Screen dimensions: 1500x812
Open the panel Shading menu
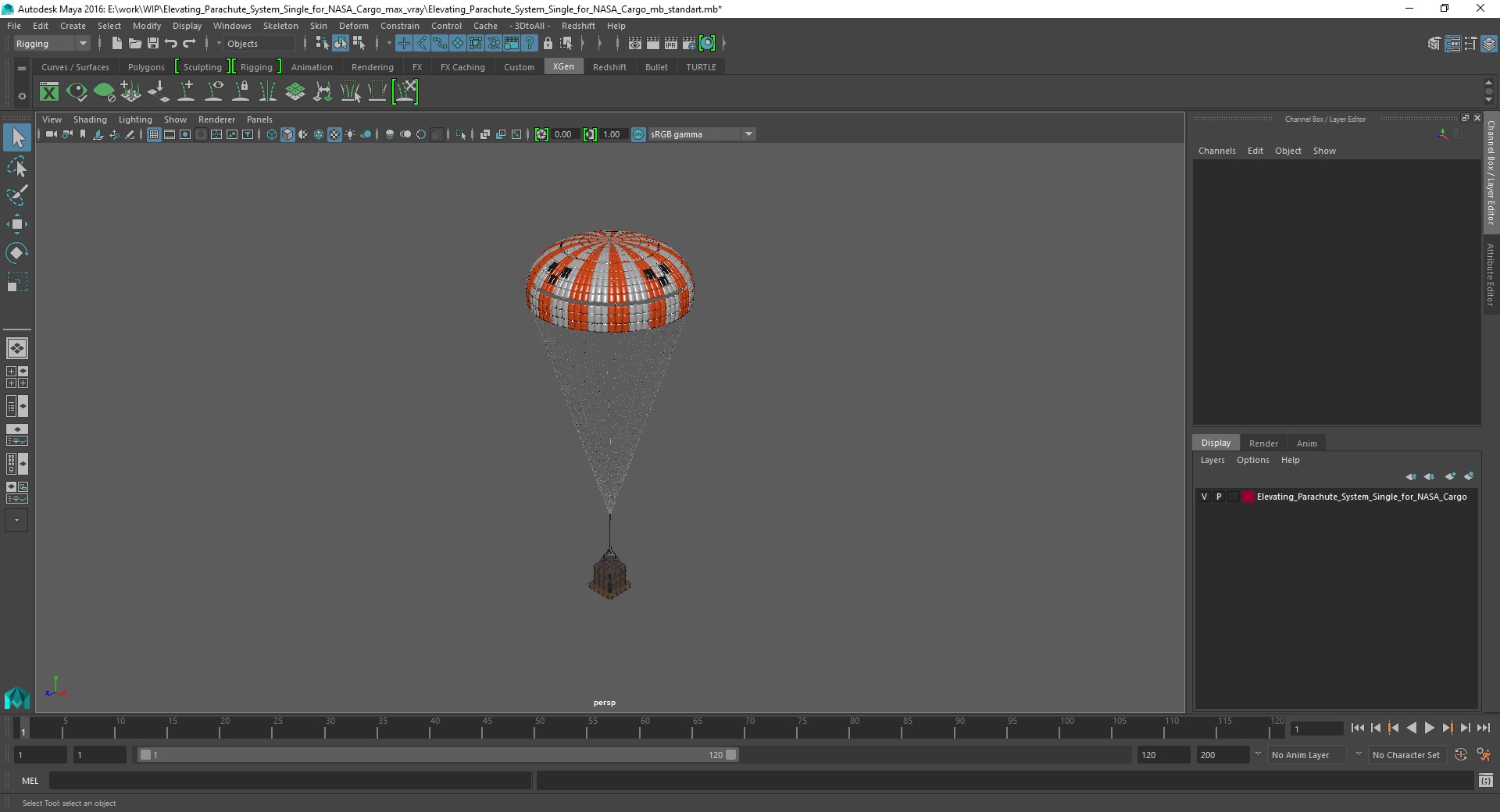(90, 119)
